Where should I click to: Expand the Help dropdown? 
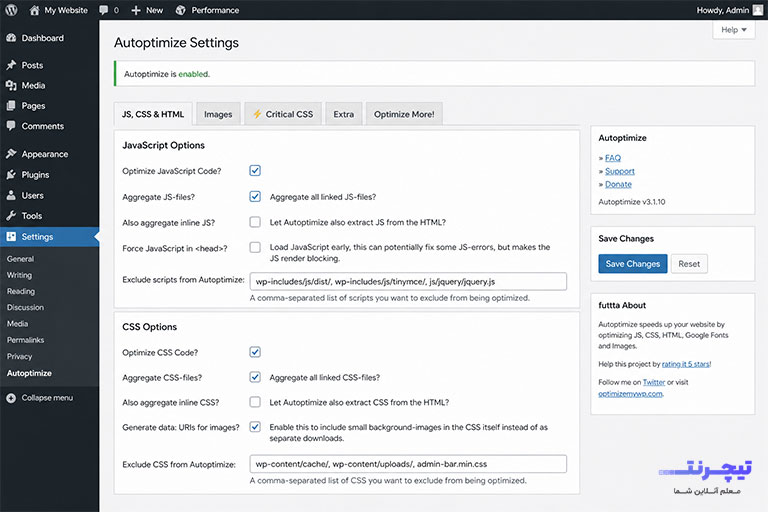(x=733, y=30)
